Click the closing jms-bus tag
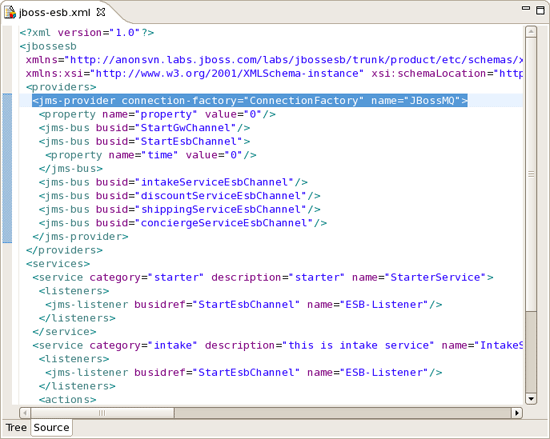This screenshot has height=439, width=550. (x=71, y=169)
